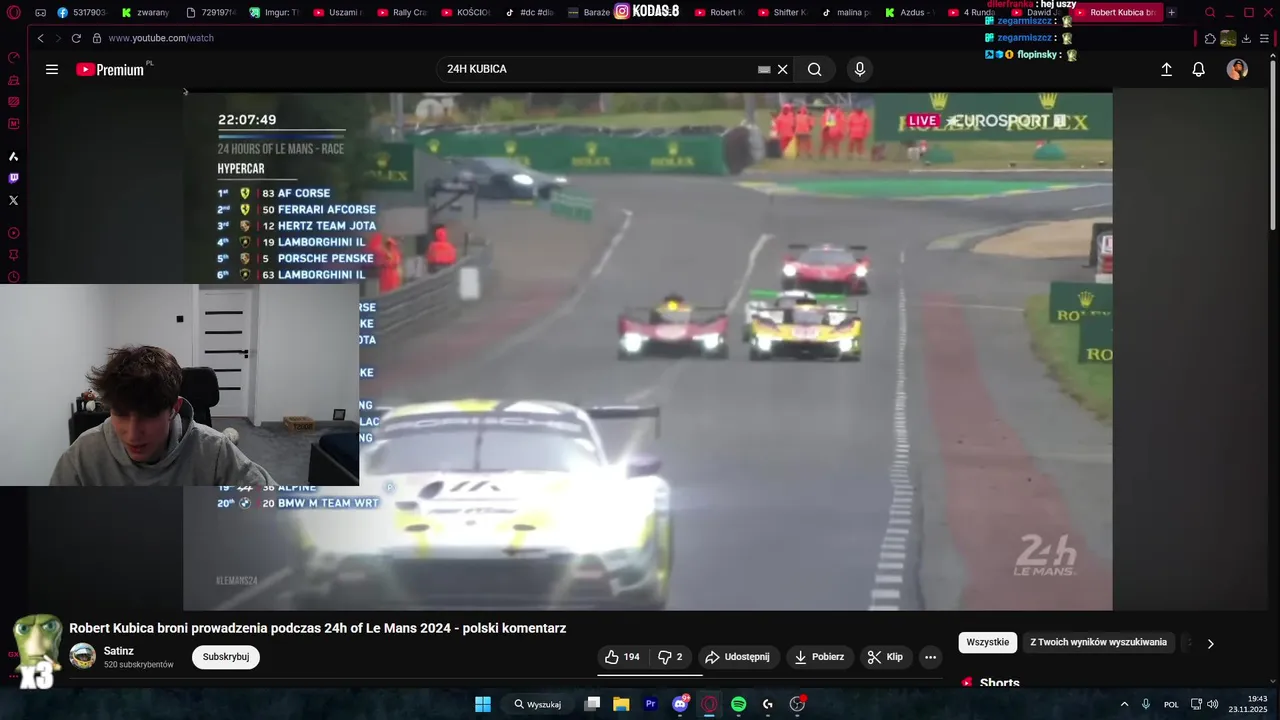
Task: Open new tab with plus button
Action: pos(1171,13)
